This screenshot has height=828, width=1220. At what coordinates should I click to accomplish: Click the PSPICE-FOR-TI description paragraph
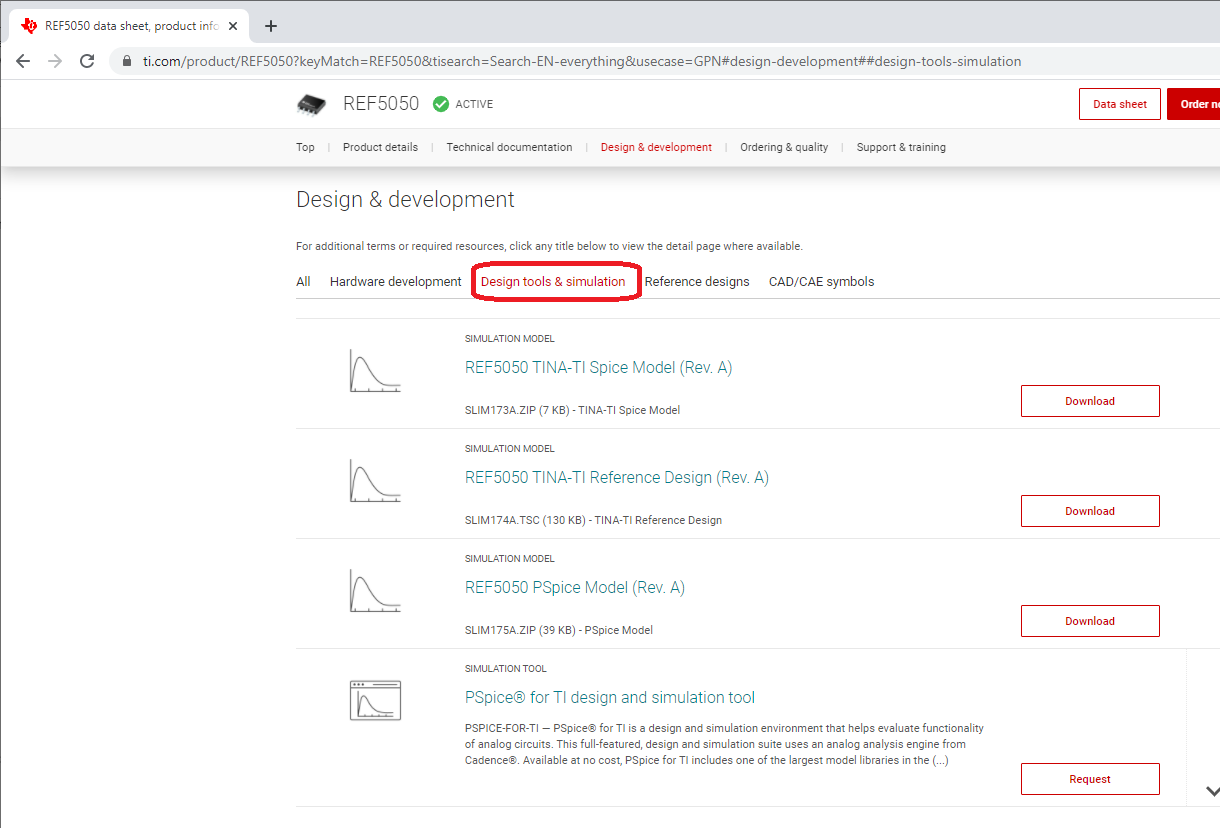pyautogui.click(x=725, y=744)
